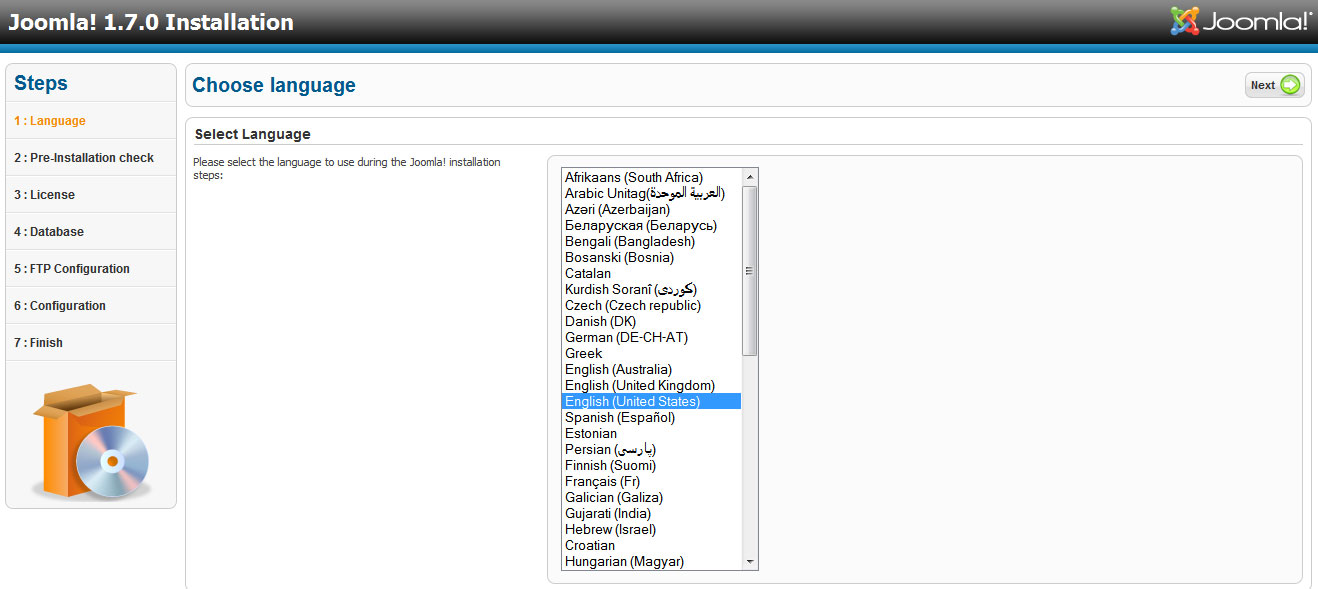1318x589 pixels.
Task: Click the Joomla! logo in header
Action: [1241, 21]
